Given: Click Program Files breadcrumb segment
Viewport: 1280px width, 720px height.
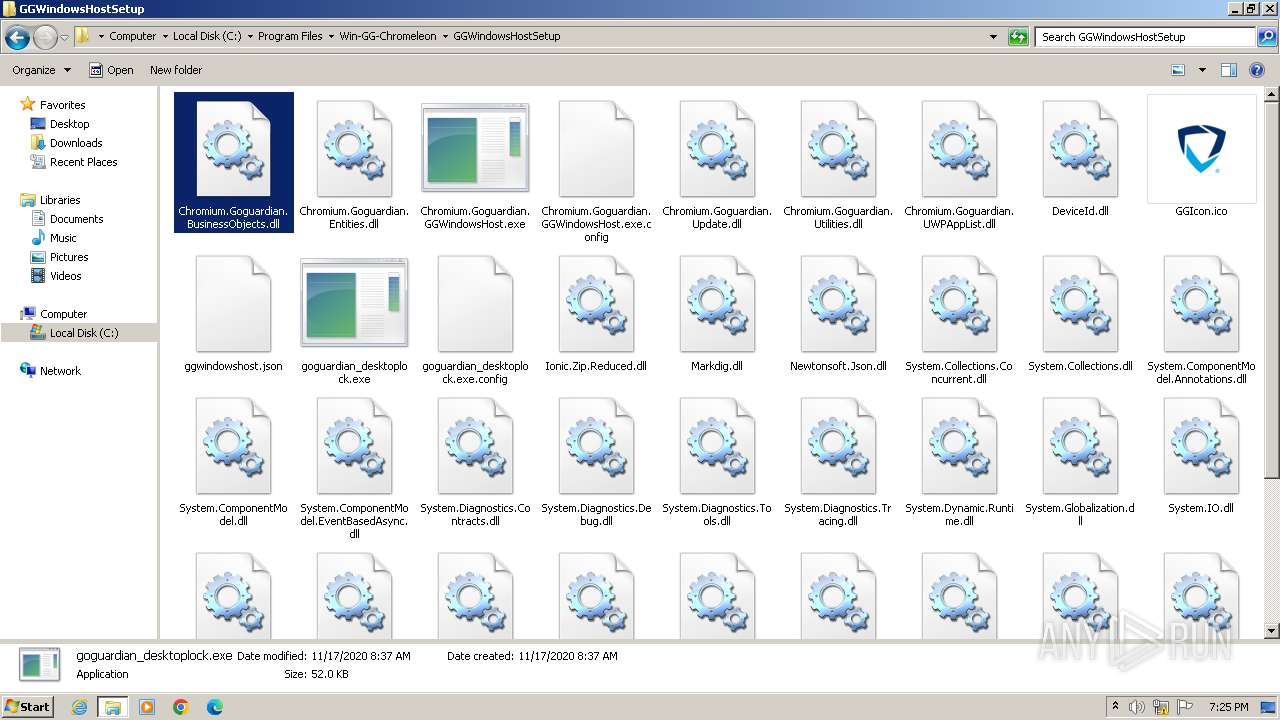Looking at the screenshot, I should tap(290, 36).
